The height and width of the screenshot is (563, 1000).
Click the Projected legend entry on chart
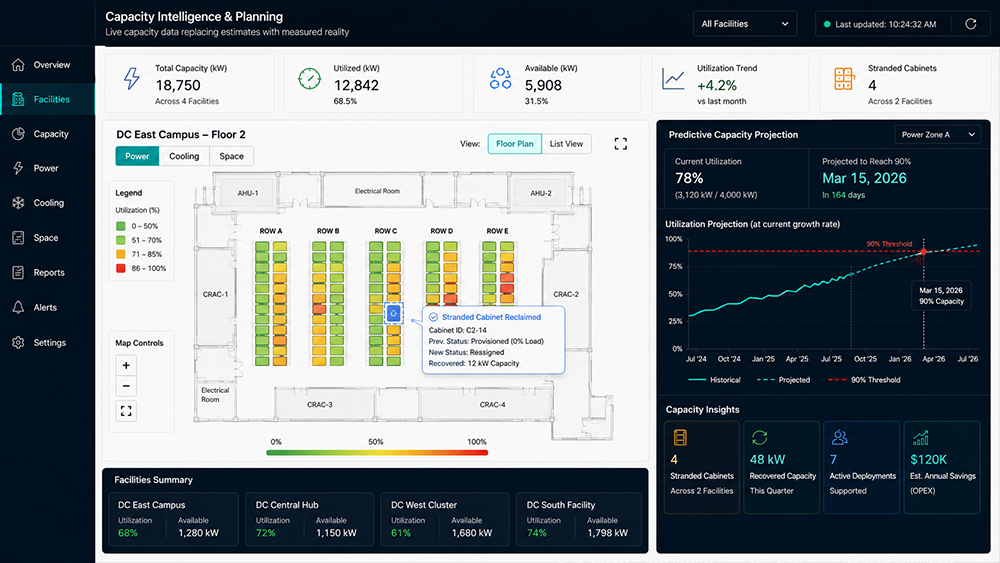point(783,379)
